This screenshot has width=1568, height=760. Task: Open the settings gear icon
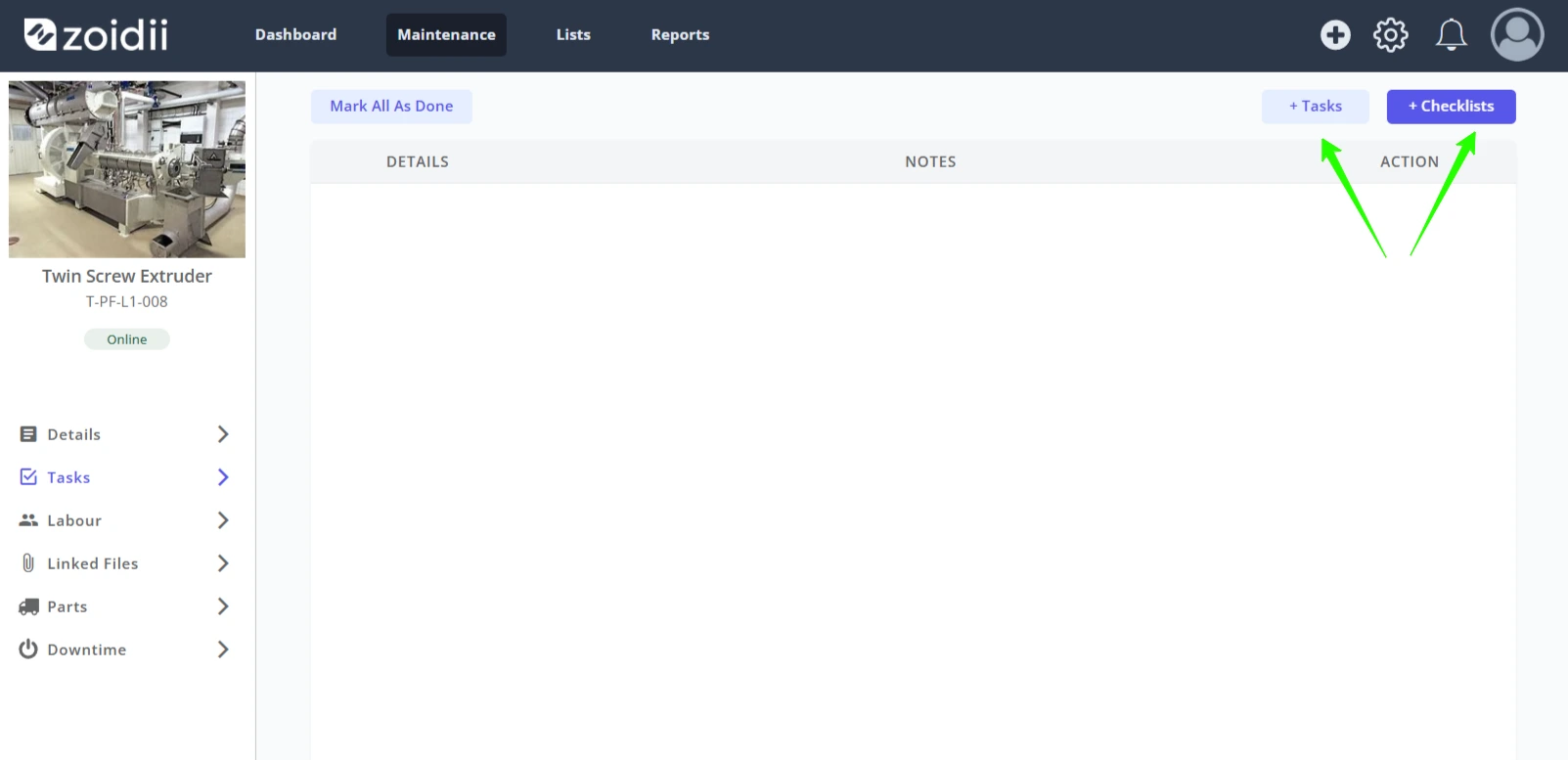[1390, 35]
